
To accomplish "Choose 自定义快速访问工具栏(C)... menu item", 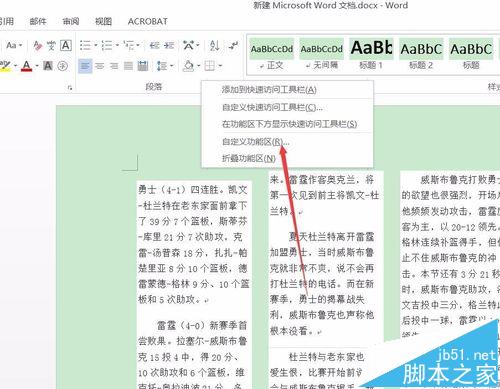I will [x=287, y=107].
